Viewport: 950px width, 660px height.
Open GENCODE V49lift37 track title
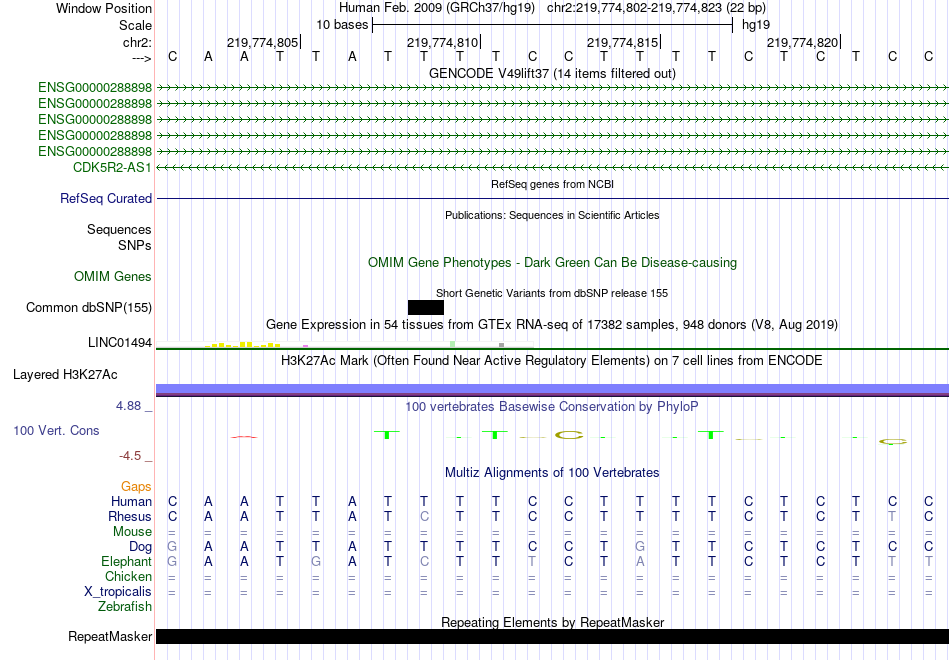552,73
